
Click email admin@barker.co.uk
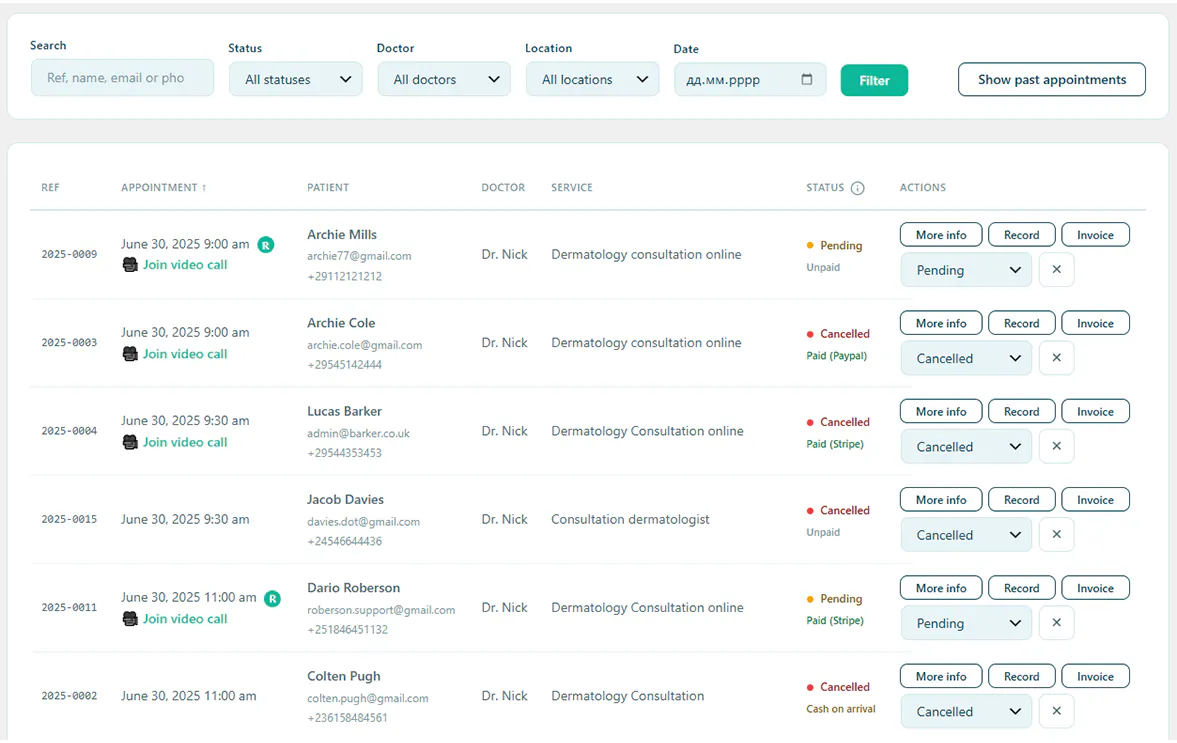[358, 433]
